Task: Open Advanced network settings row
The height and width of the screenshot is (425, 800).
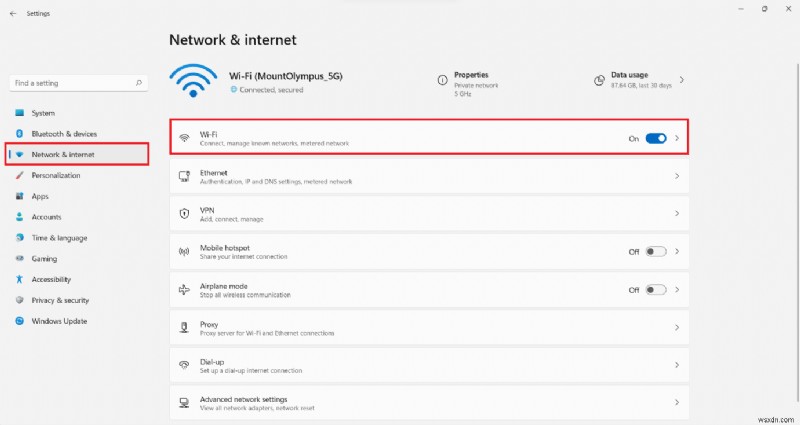Action: tap(429, 403)
